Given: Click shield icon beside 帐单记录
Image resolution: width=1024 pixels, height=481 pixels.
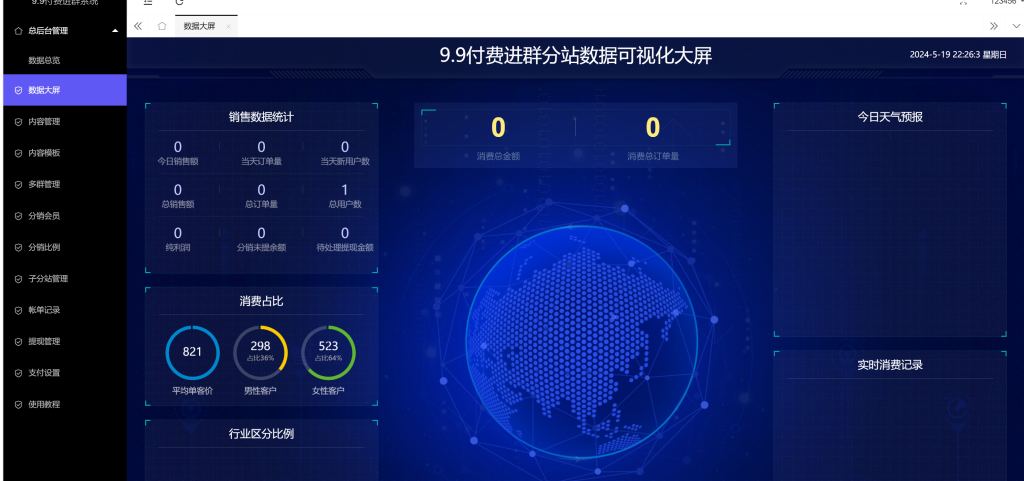Looking at the screenshot, I should (x=18, y=310).
